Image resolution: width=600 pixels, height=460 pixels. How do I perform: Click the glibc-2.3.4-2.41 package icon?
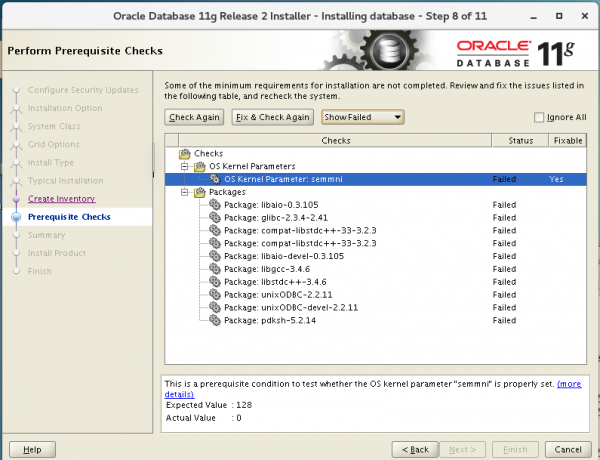coord(215,217)
